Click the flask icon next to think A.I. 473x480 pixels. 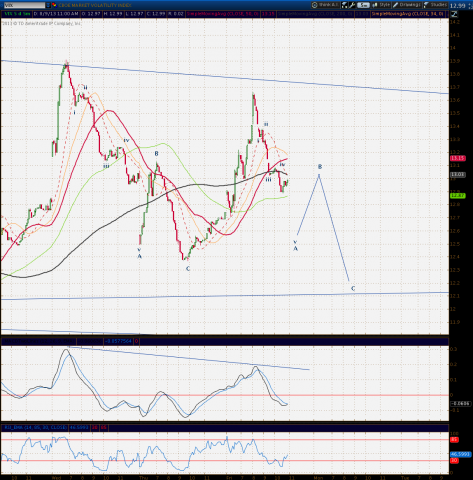click(344, 5)
